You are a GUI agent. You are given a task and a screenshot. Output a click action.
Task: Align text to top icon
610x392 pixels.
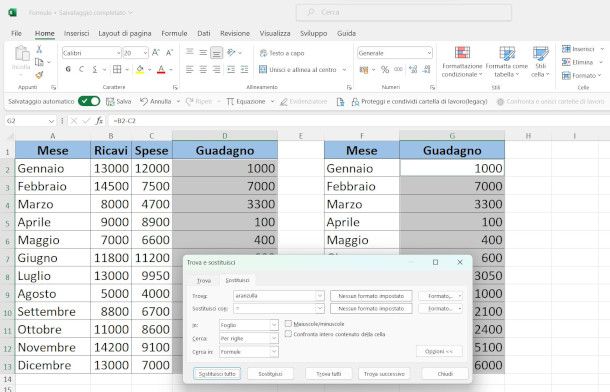pos(190,52)
